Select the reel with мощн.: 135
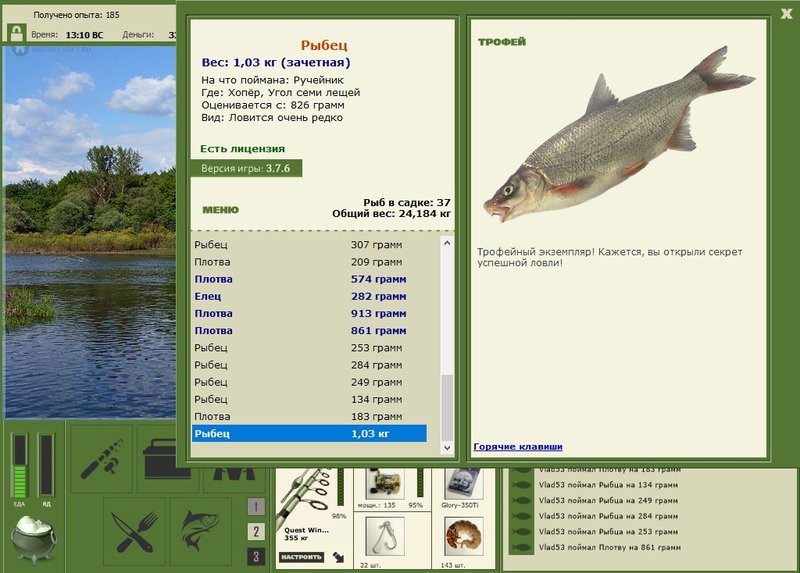 (x=385, y=484)
